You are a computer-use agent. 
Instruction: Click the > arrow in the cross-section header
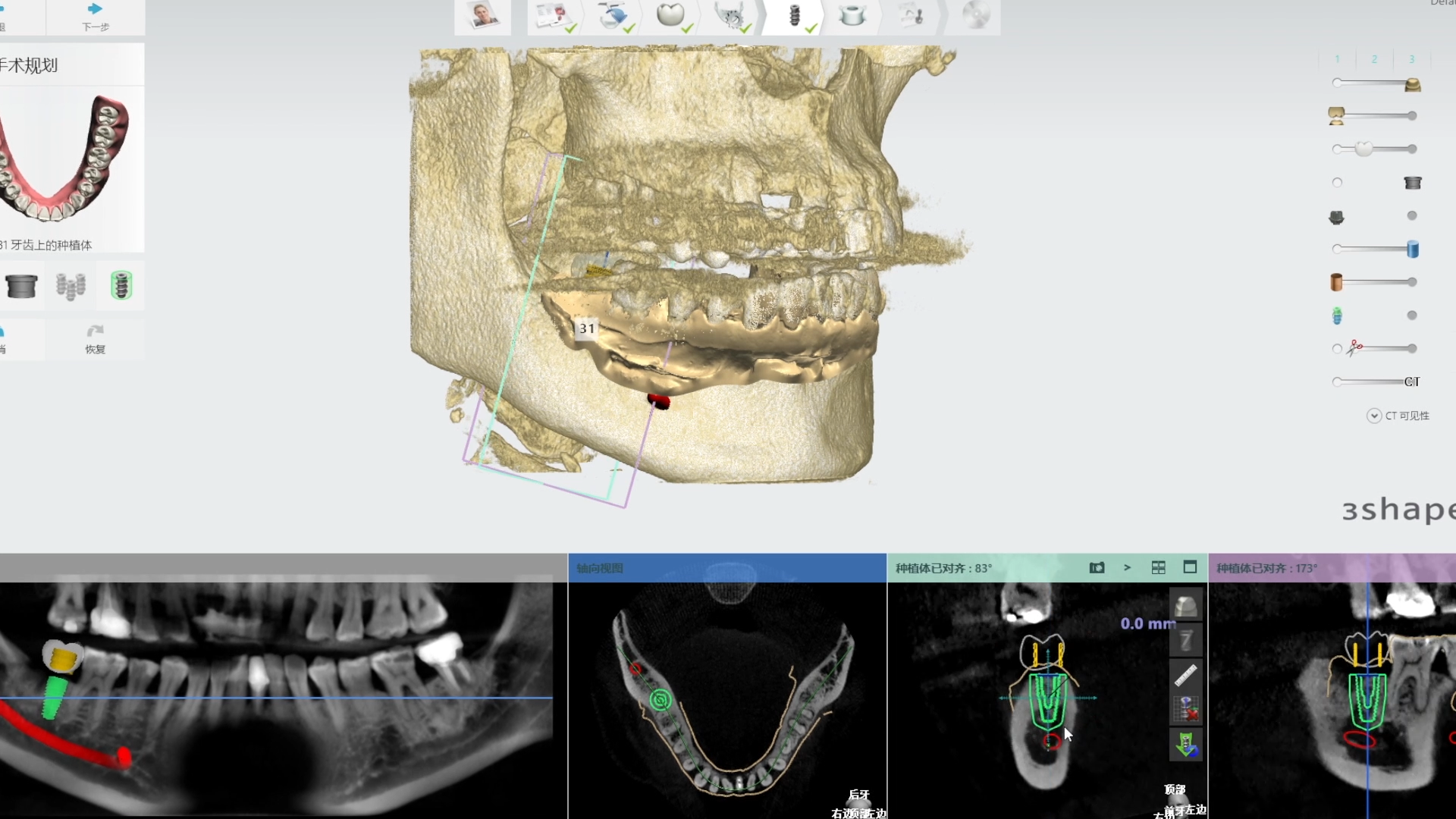[x=1127, y=568]
